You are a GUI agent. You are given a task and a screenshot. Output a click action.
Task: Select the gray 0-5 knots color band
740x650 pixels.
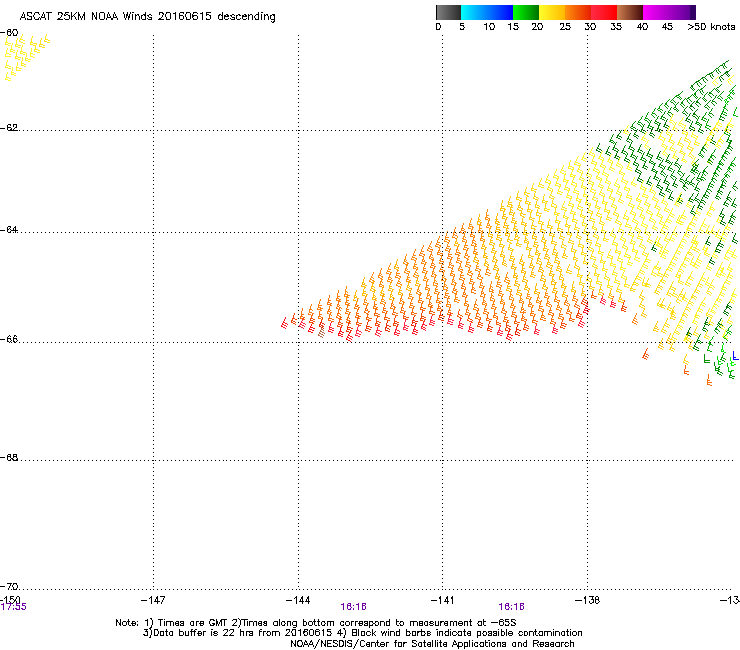pos(448,12)
